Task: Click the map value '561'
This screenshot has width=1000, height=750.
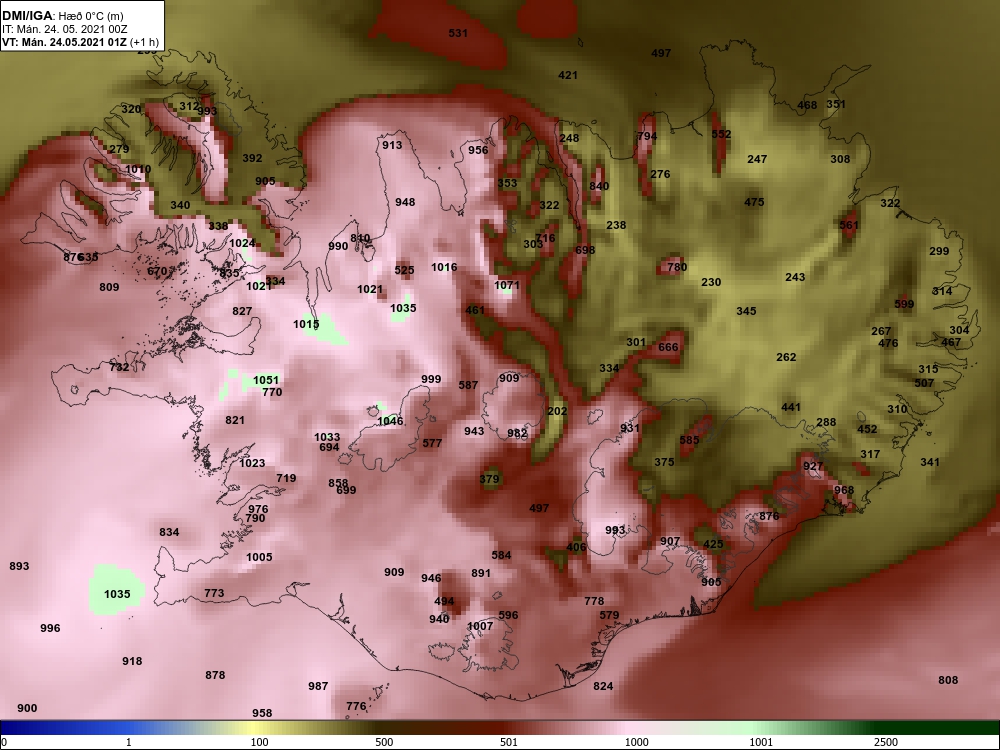Action: [x=849, y=226]
